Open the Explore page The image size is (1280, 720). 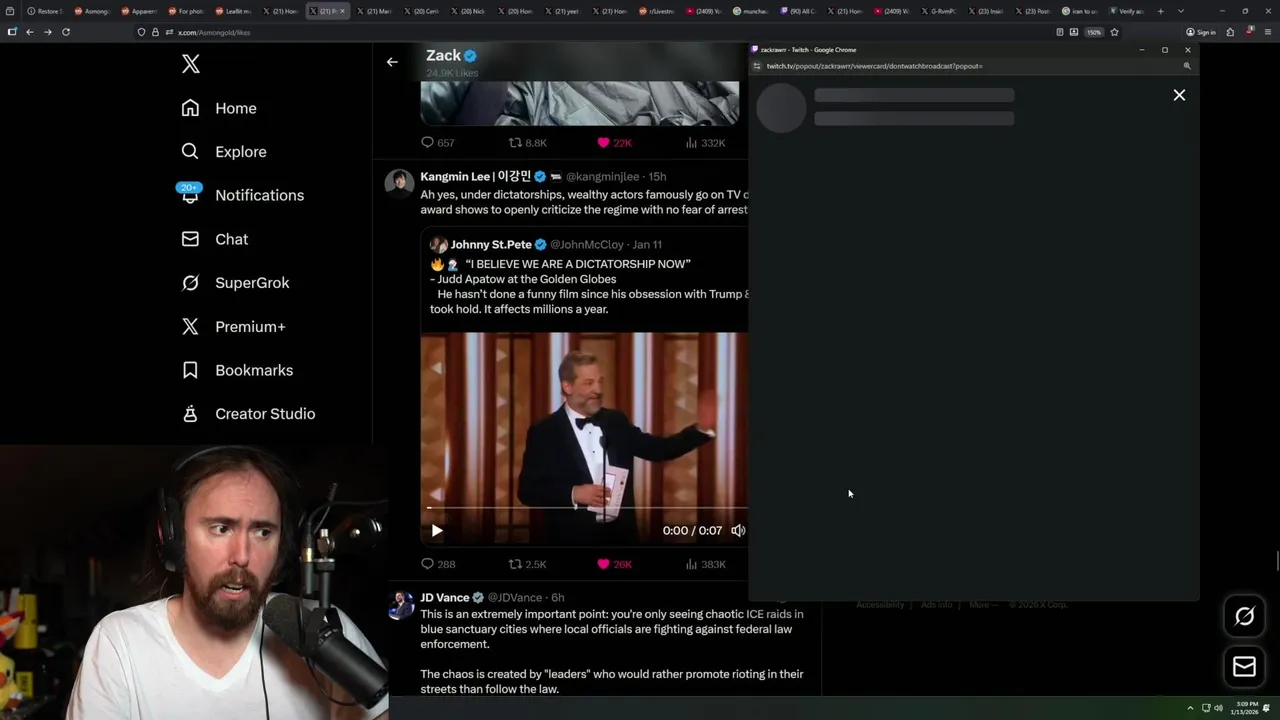pyautogui.click(x=223, y=152)
